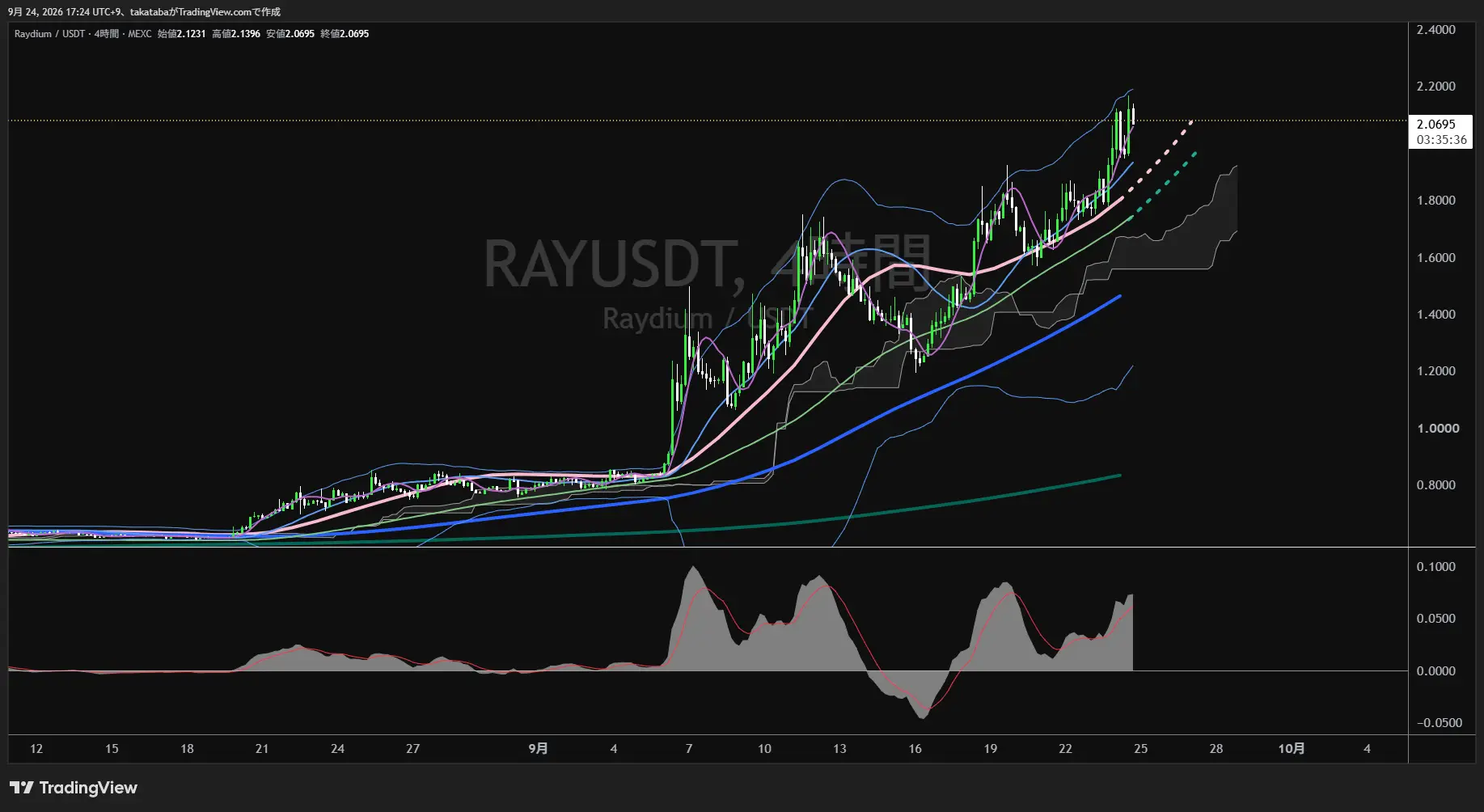This screenshot has height=812, width=1484.
Task: Click the 2.2000 price axis label
Action: [1436, 87]
